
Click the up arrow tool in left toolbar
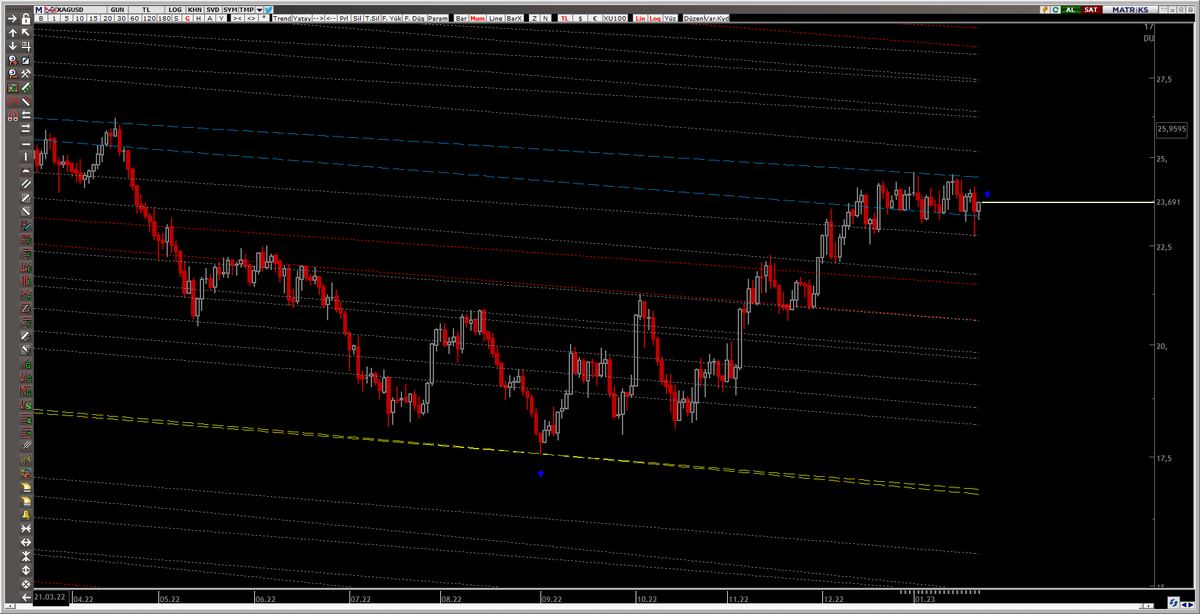pyautogui.click(x=12, y=33)
